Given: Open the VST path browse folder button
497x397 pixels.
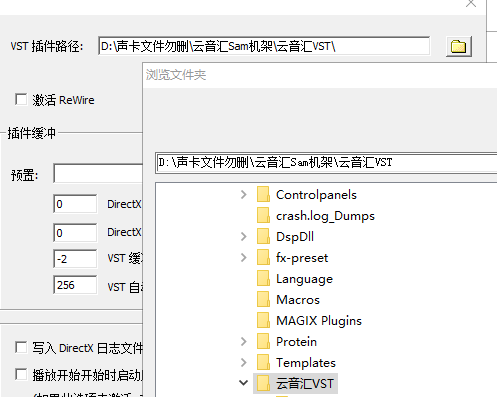Looking at the screenshot, I should click(x=459, y=46).
